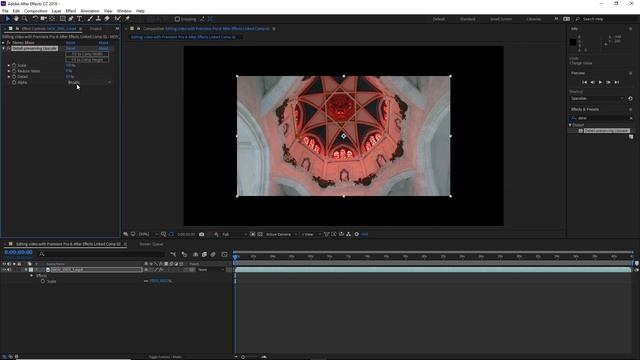Screen dimensions: 640x360
Task: Click the composition flowchart icon in viewer footer
Action: (348, 234)
